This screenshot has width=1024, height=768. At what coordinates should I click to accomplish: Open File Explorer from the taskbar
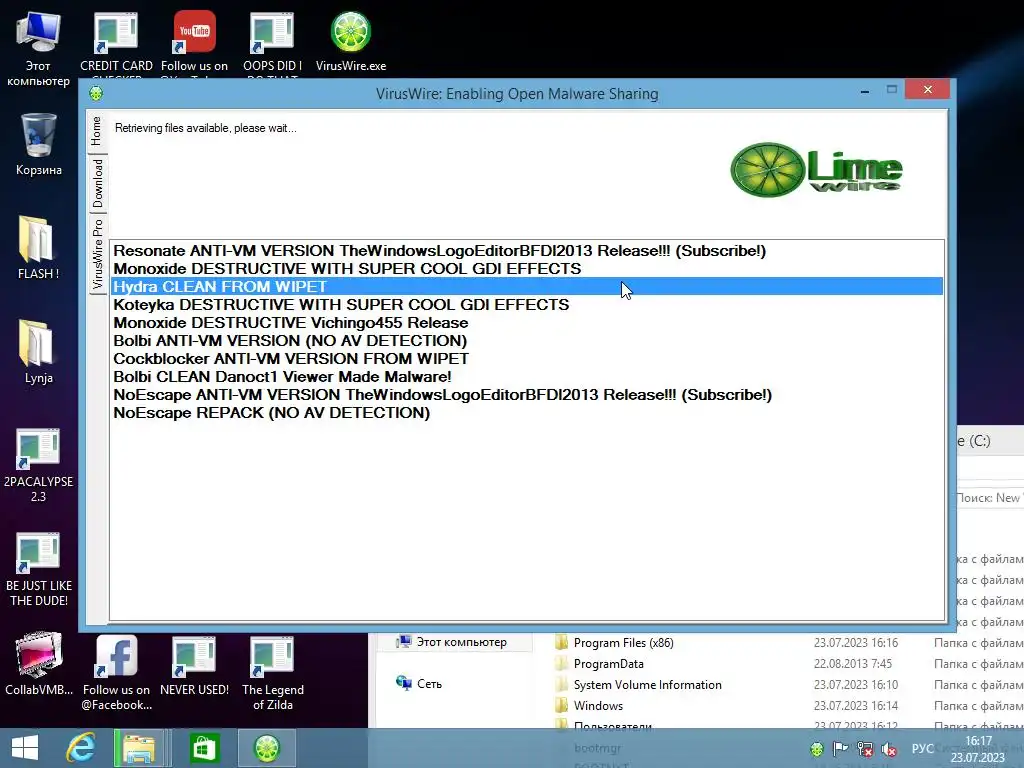point(139,748)
